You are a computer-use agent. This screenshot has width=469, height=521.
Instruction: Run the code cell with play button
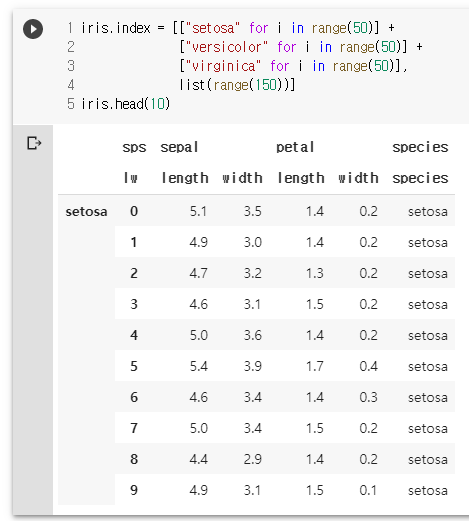pos(33,29)
